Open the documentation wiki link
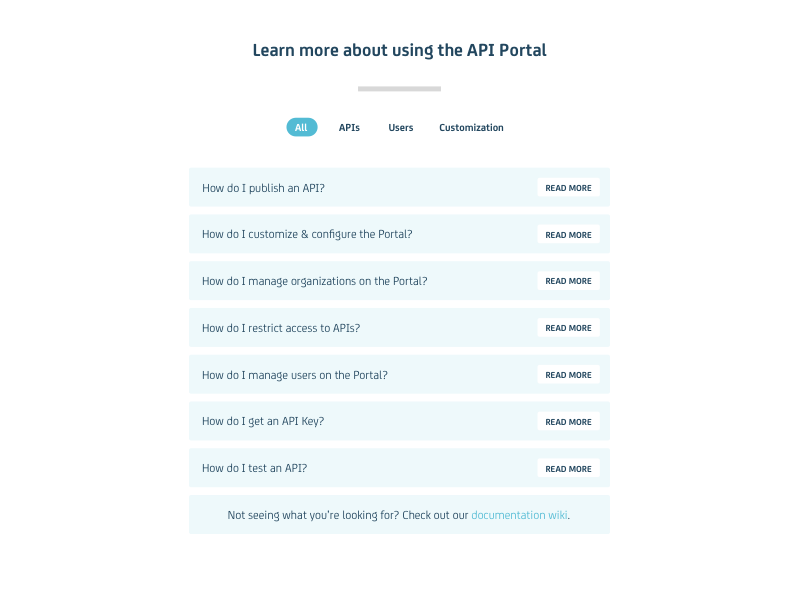This screenshot has height=600, width=800. (519, 515)
